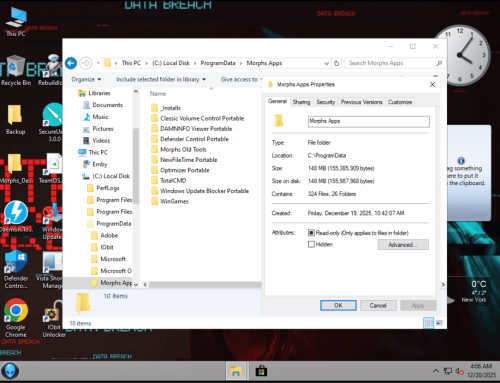Select Pictures in navigation tree

point(98,129)
